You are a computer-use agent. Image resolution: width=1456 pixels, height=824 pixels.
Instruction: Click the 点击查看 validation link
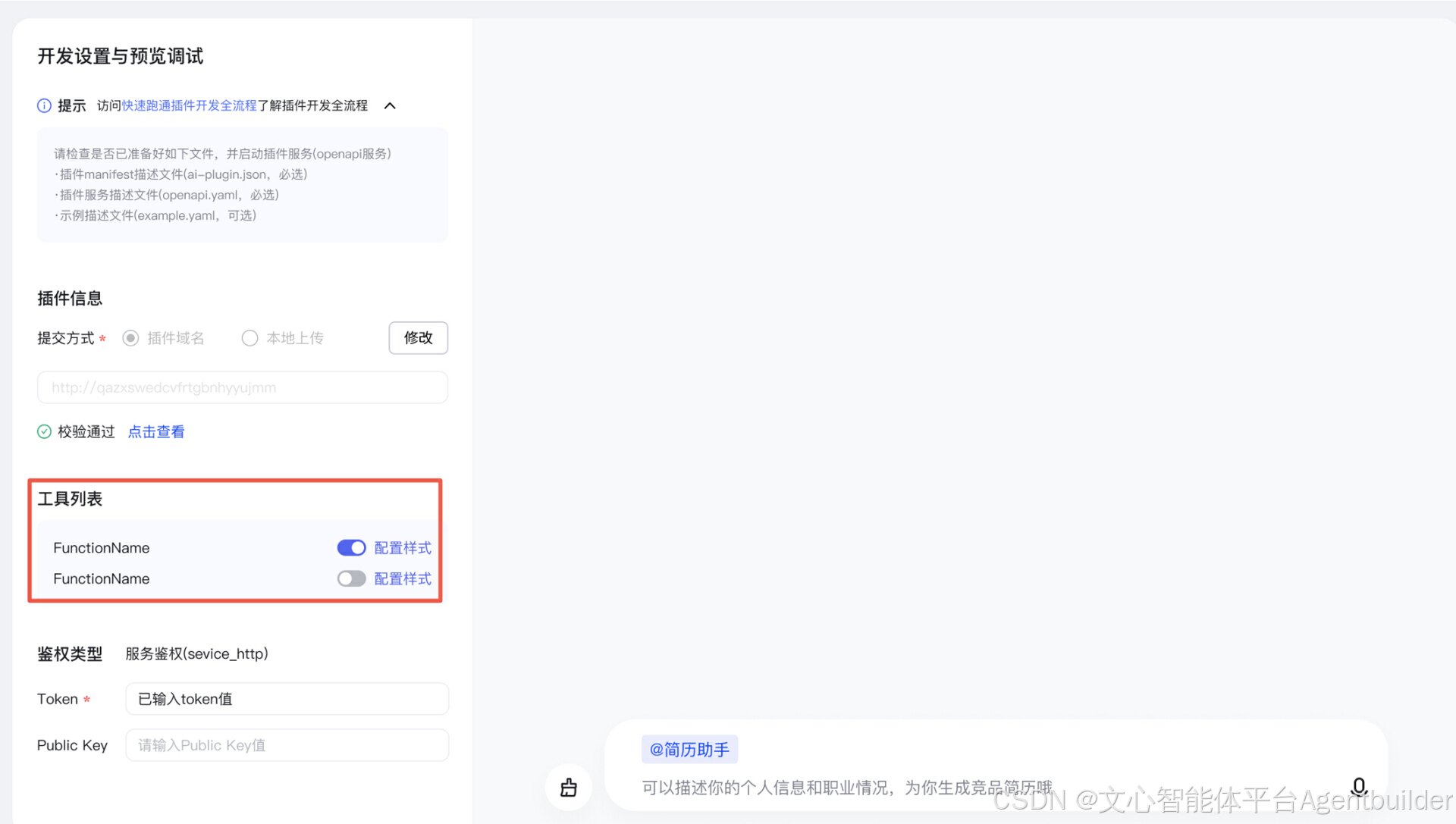coord(156,431)
